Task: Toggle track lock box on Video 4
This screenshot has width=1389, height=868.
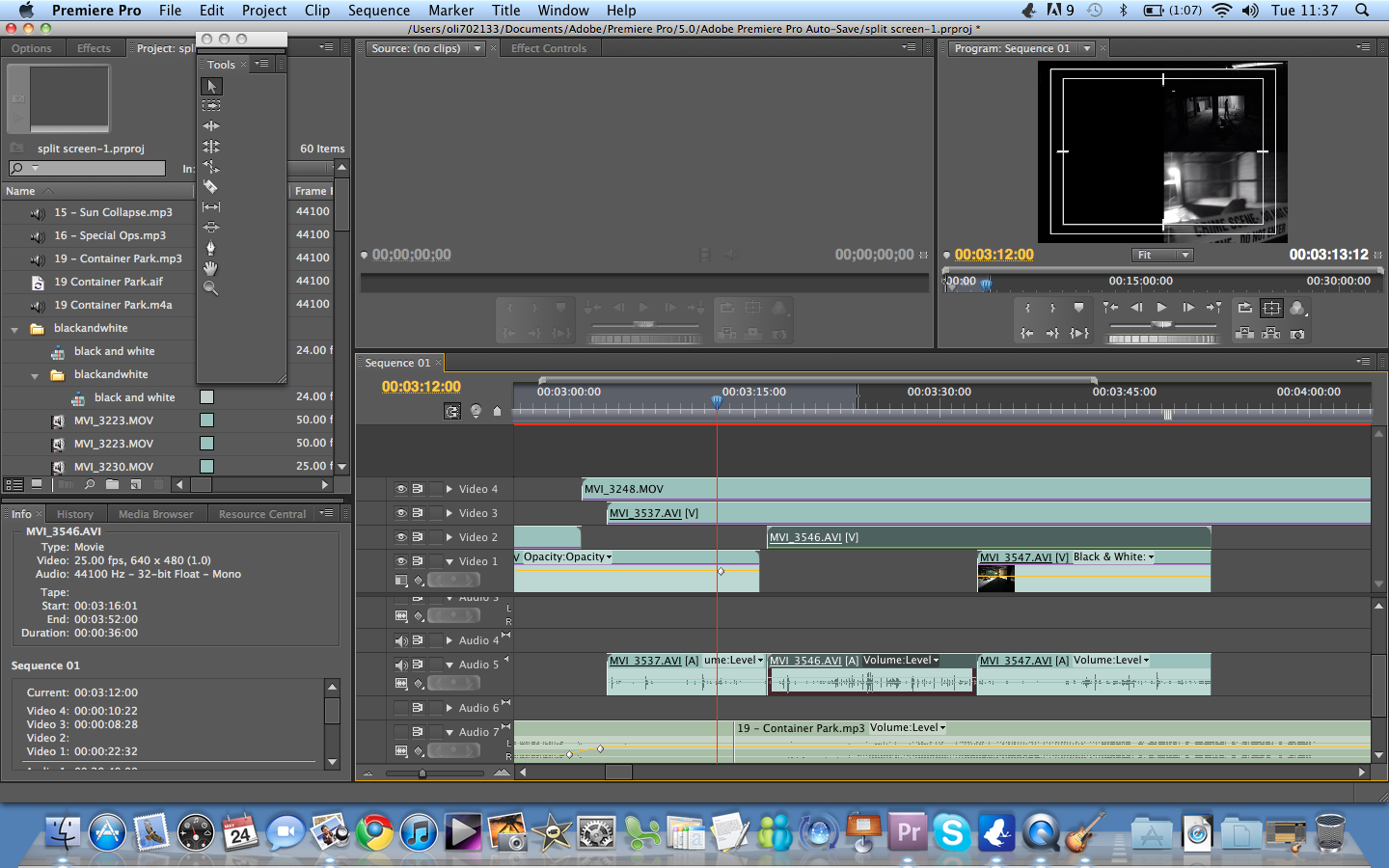Action: pyautogui.click(x=435, y=489)
